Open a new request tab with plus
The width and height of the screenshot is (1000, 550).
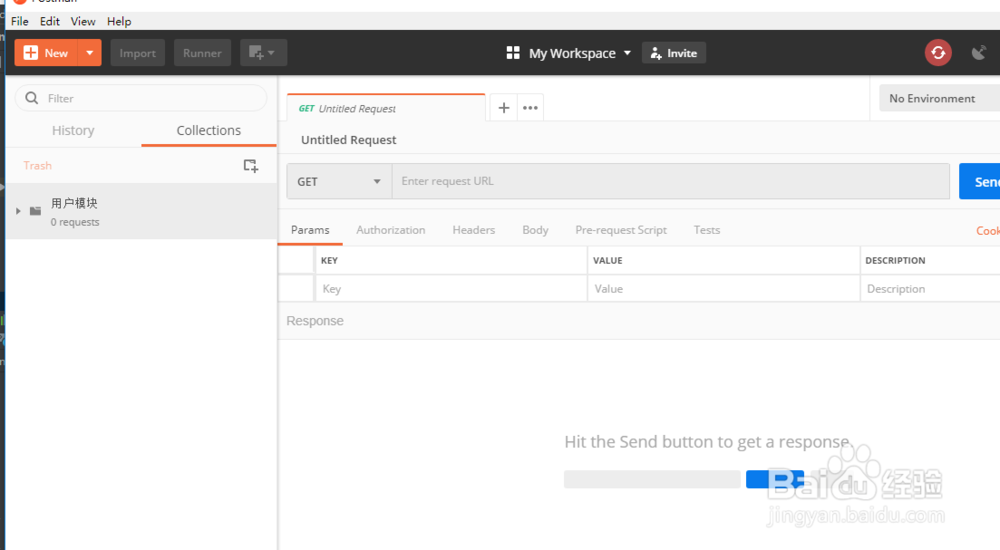pos(504,108)
